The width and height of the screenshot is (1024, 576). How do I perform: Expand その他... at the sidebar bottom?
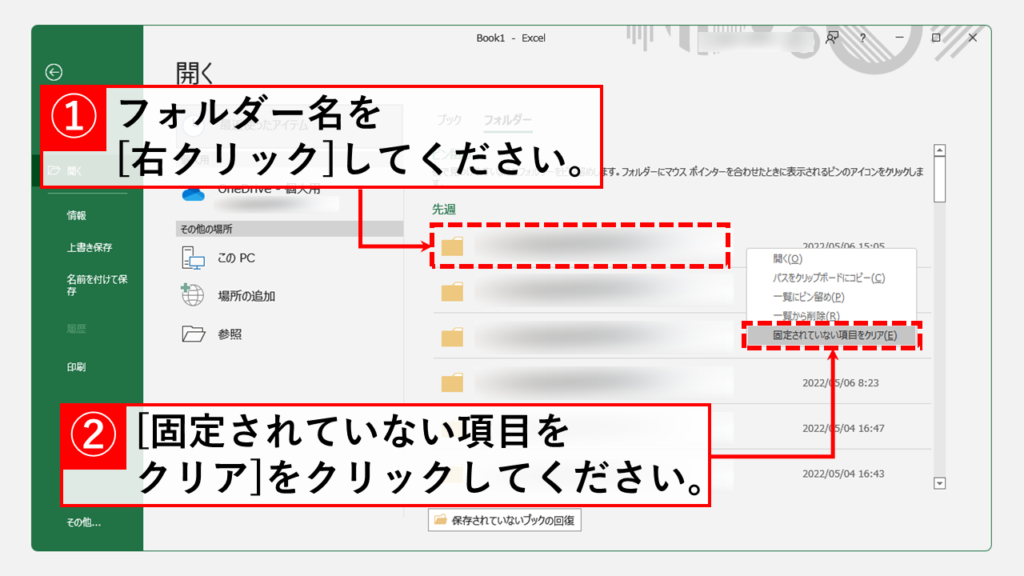(84, 522)
